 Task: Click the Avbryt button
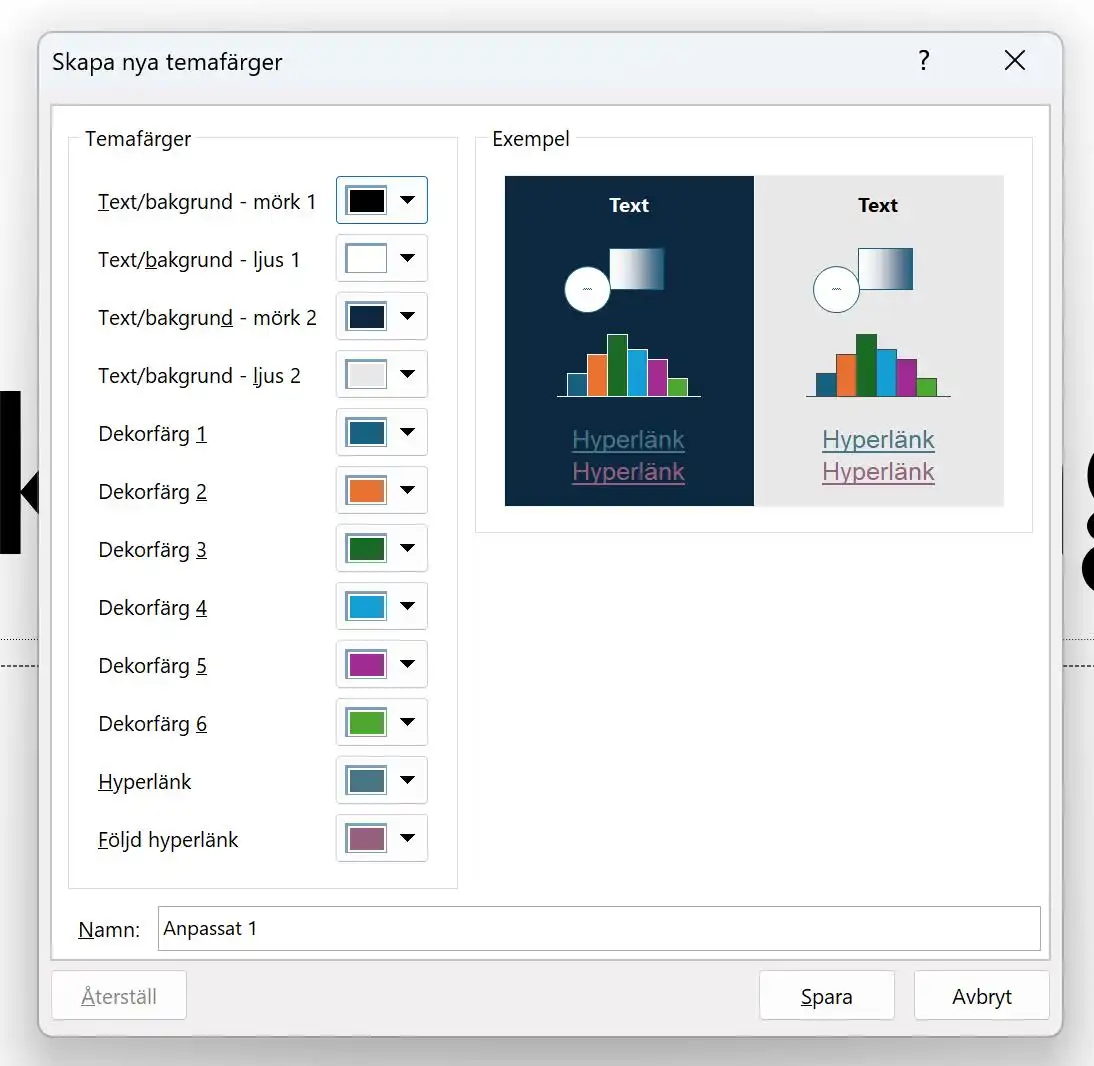tap(982, 996)
